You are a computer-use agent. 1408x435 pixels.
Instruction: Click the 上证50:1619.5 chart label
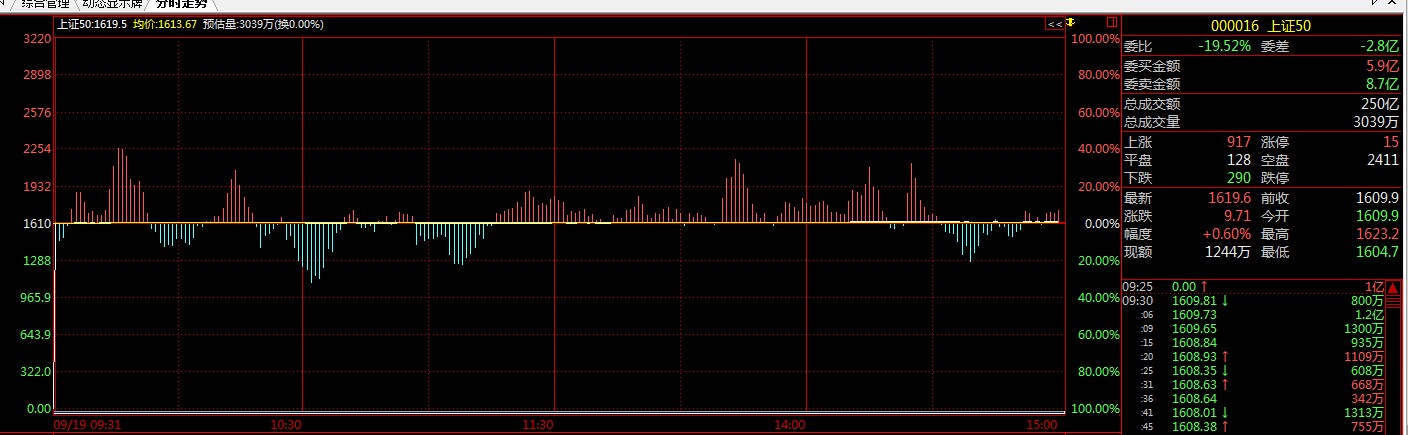click(x=92, y=23)
